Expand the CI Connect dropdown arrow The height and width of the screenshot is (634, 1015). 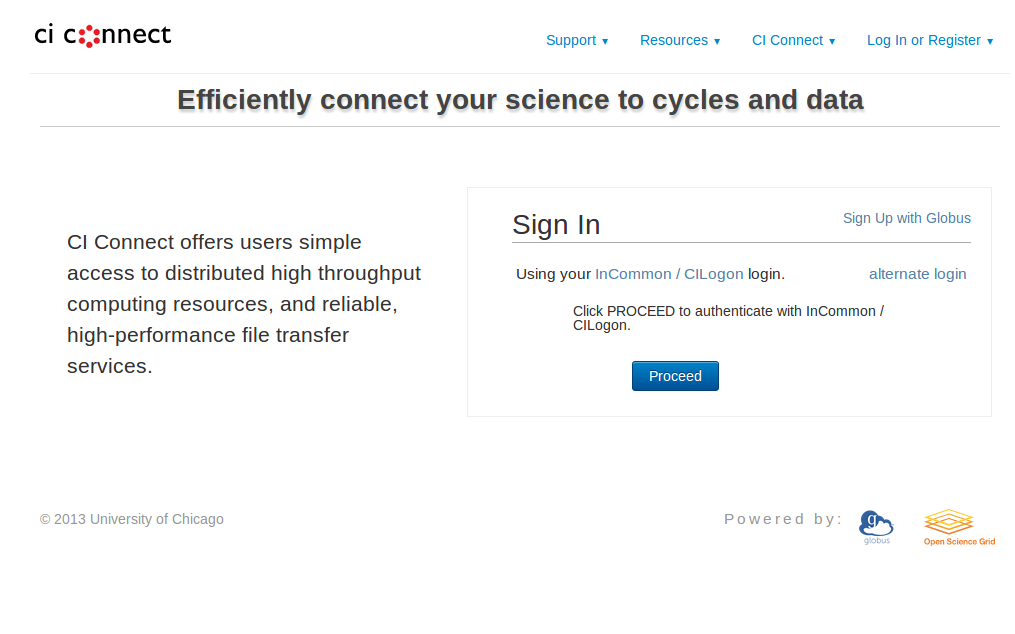(x=832, y=41)
